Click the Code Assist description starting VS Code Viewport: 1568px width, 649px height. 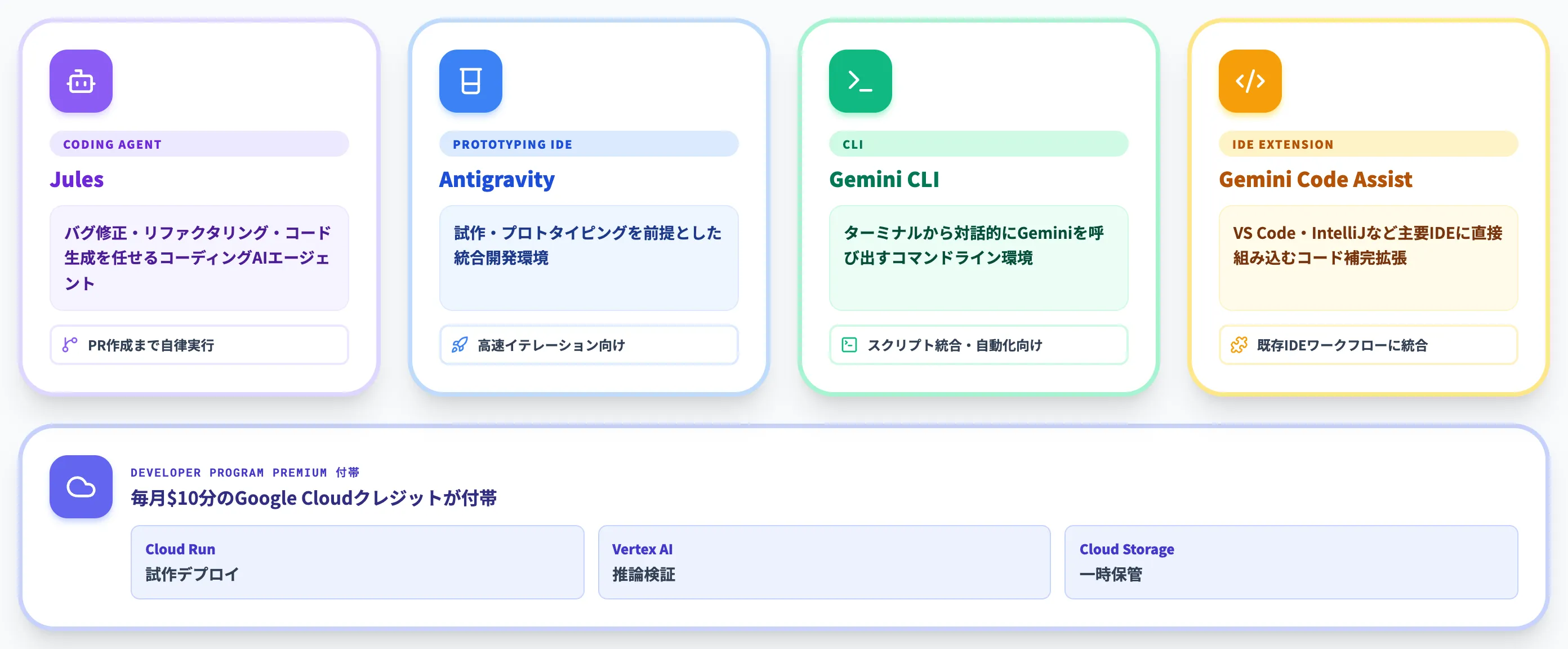click(1367, 258)
